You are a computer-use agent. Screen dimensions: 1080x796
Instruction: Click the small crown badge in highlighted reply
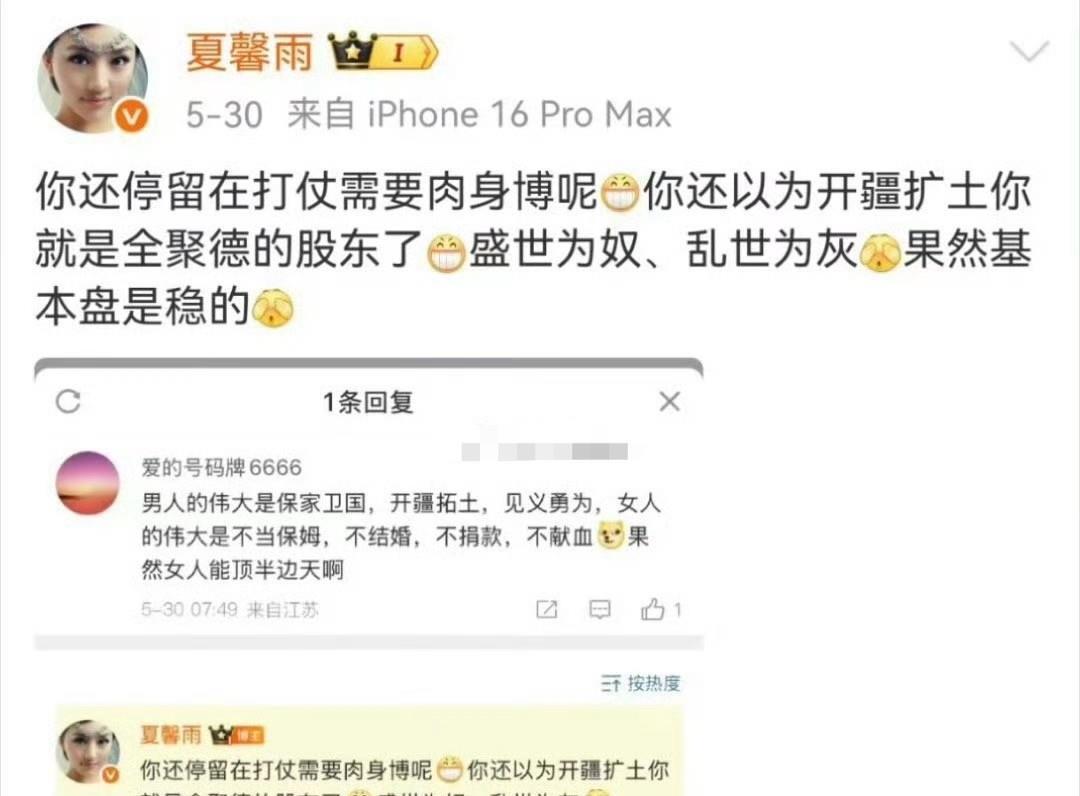coord(236,735)
